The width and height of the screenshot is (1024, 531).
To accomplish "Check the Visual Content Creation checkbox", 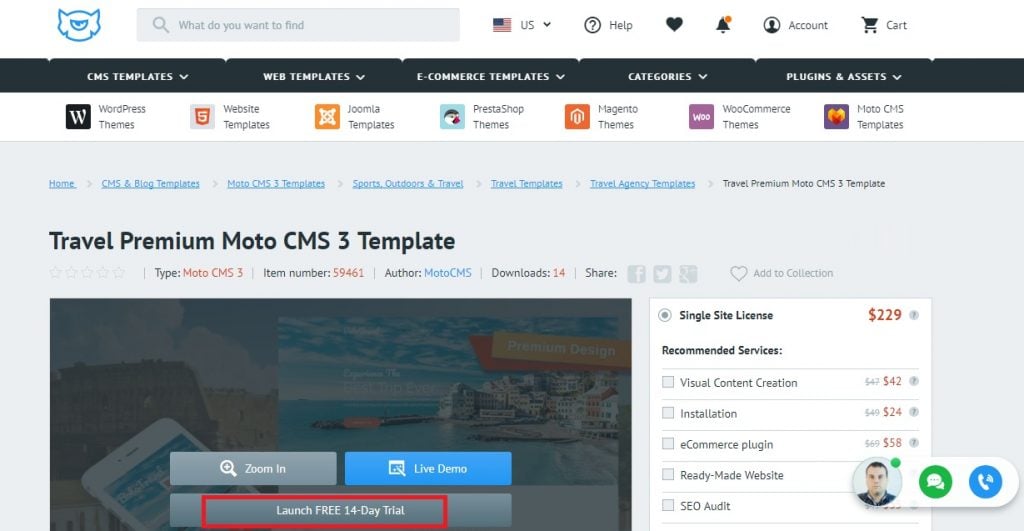I will pos(668,382).
